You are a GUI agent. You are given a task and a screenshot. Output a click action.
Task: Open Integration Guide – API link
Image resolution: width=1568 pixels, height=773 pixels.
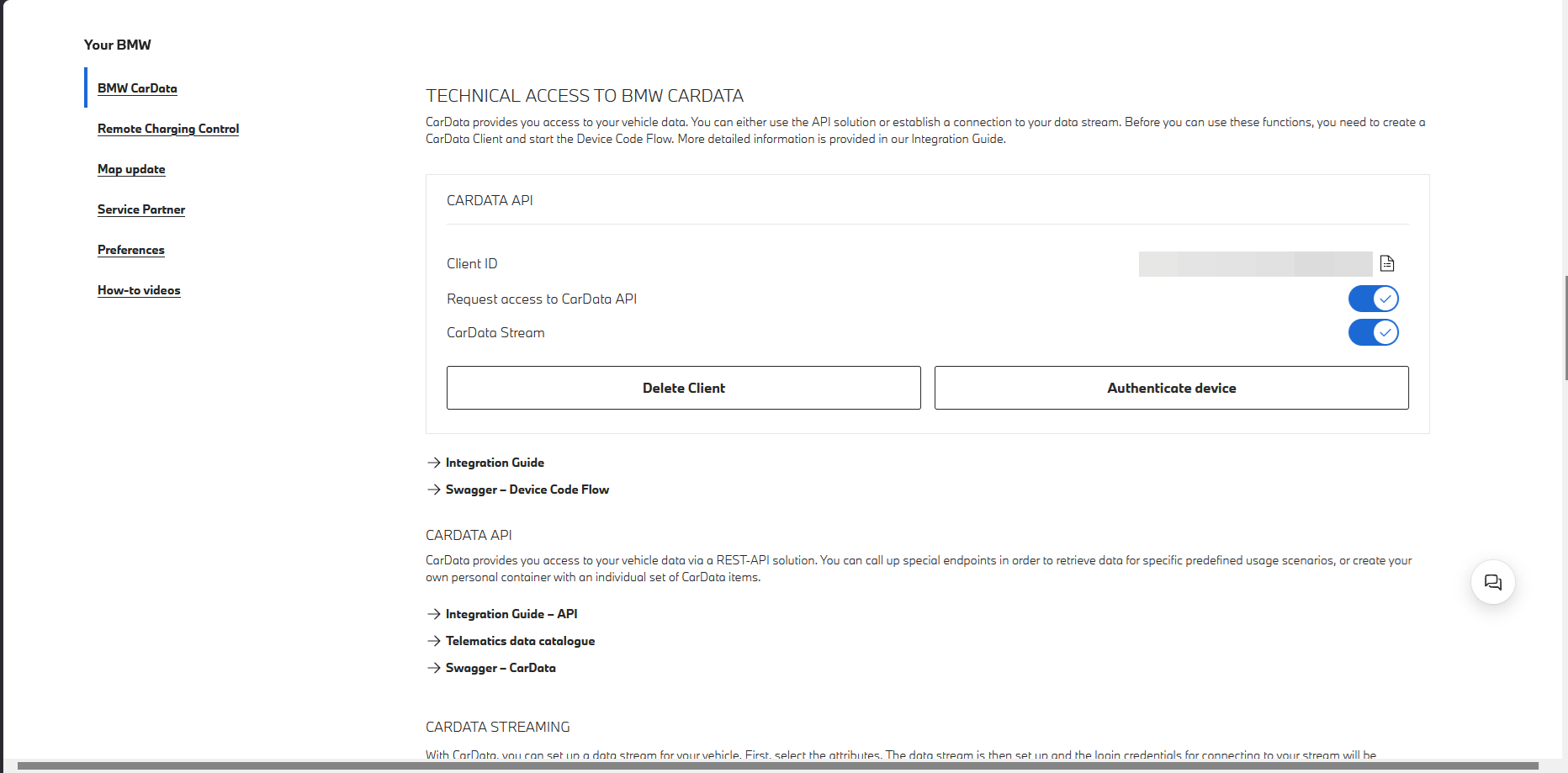[511, 614]
